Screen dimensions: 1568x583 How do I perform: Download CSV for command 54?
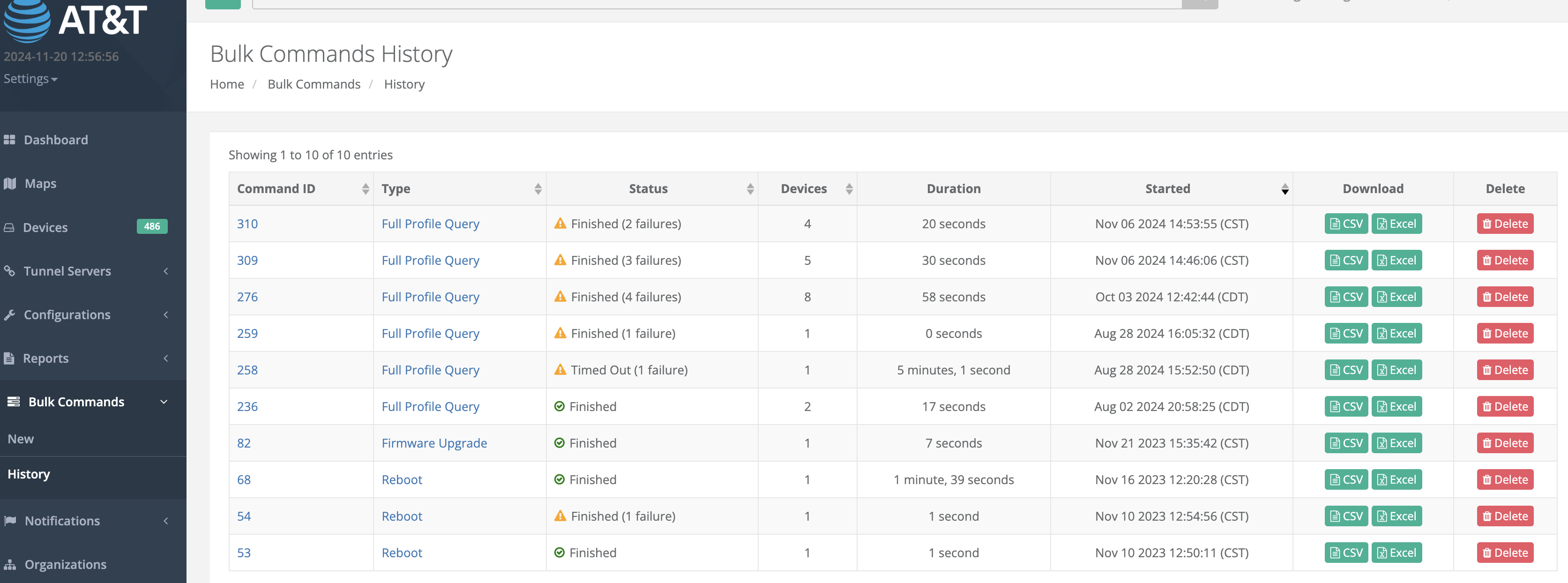(x=1346, y=516)
